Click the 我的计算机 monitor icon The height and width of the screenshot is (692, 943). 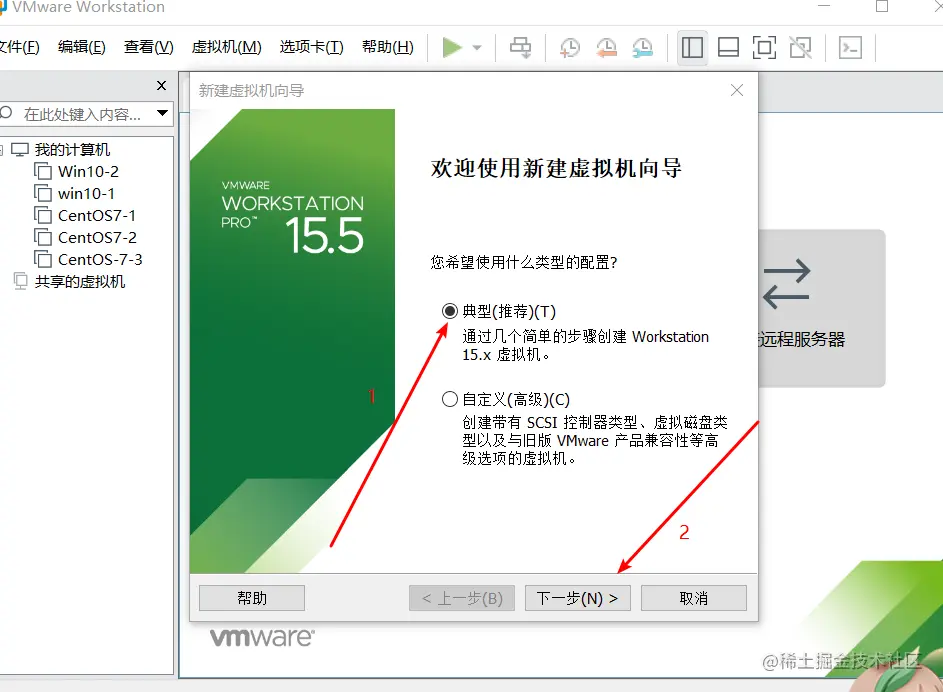pos(20,150)
